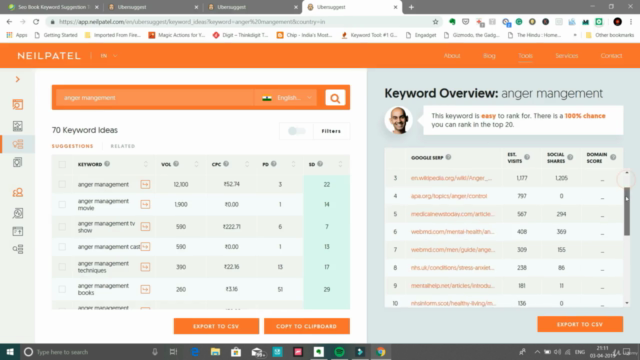Switch to the SUGGESTIONS tab
This screenshot has height=360, width=640.
tap(73, 146)
